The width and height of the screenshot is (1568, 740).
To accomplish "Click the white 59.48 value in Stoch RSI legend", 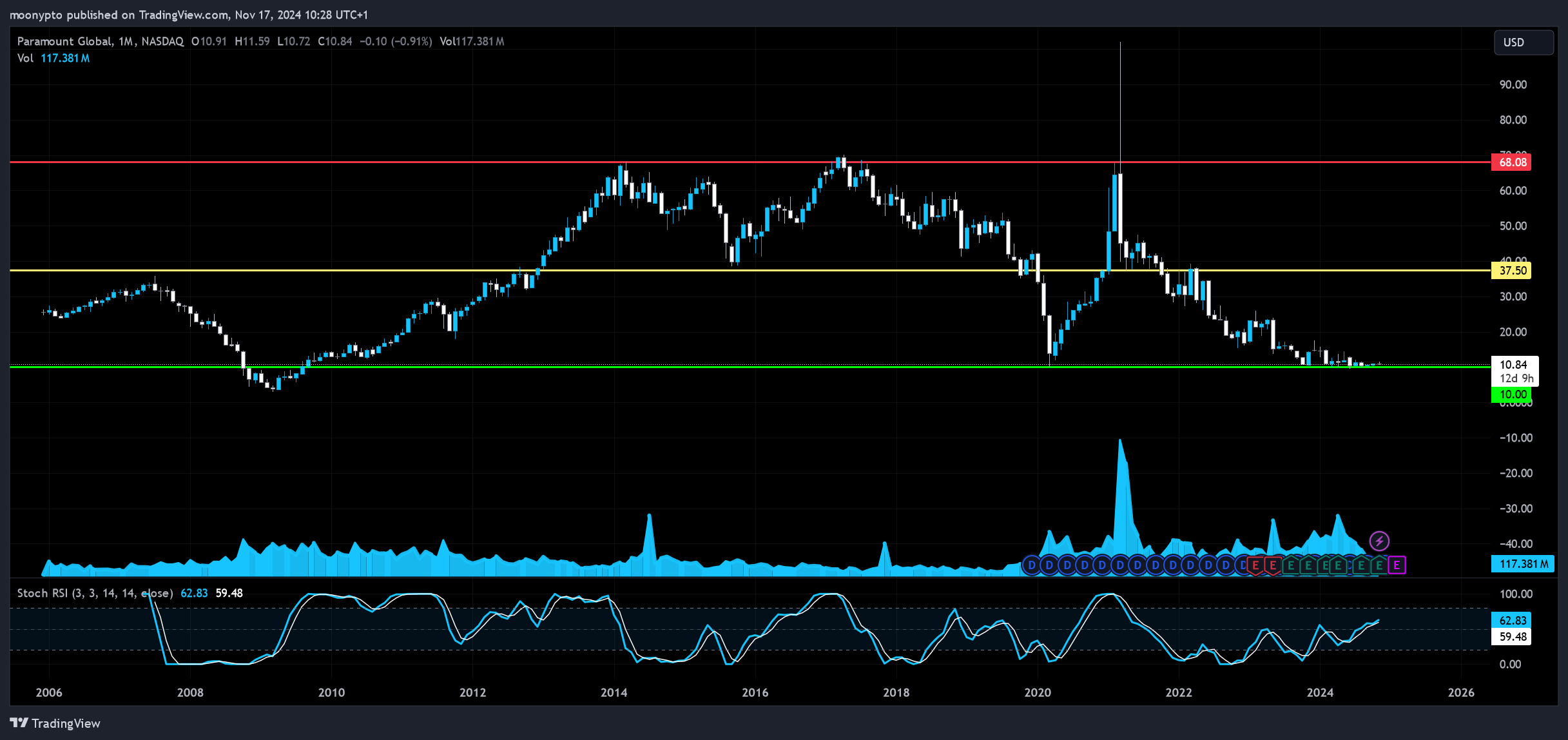I will [x=229, y=593].
